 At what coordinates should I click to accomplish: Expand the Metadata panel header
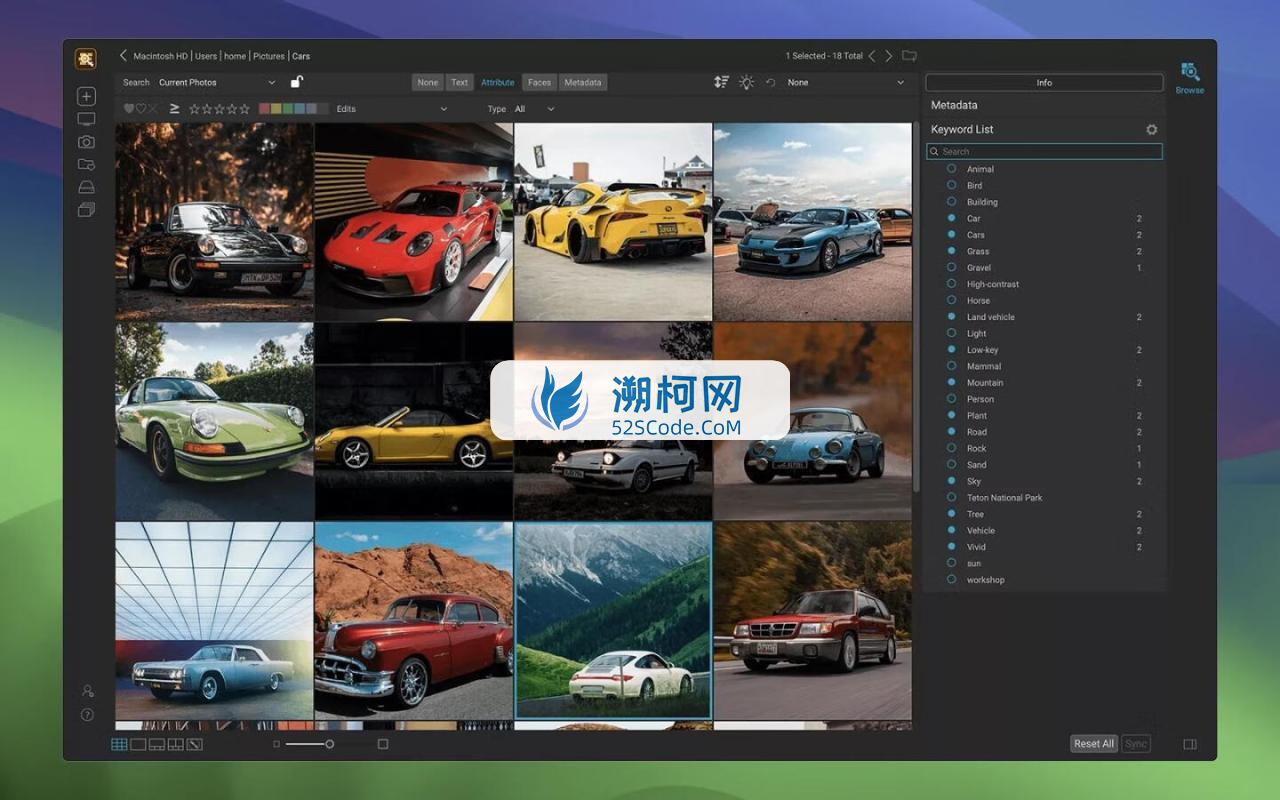(1045, 105)
